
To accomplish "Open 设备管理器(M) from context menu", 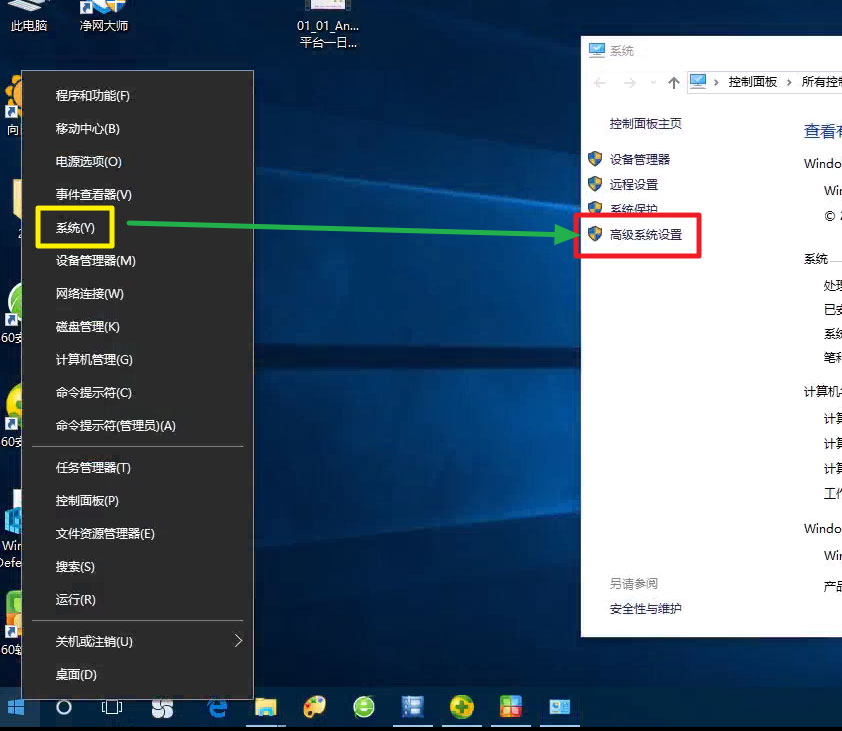I will 96,260.
